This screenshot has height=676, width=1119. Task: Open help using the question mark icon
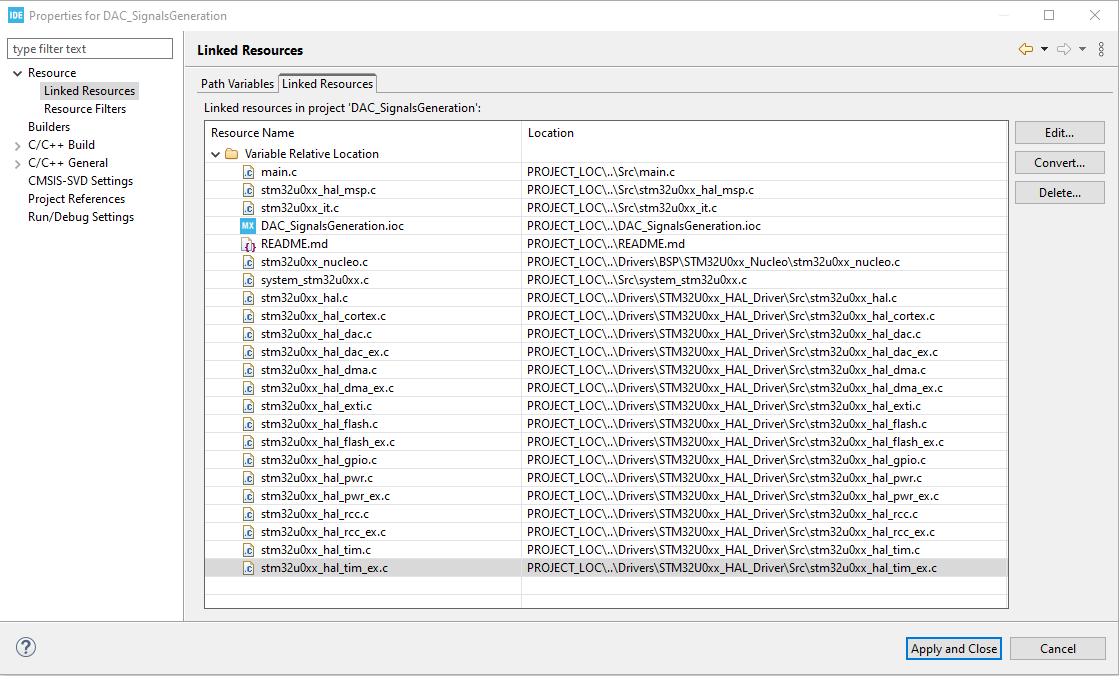click(25, 647)
